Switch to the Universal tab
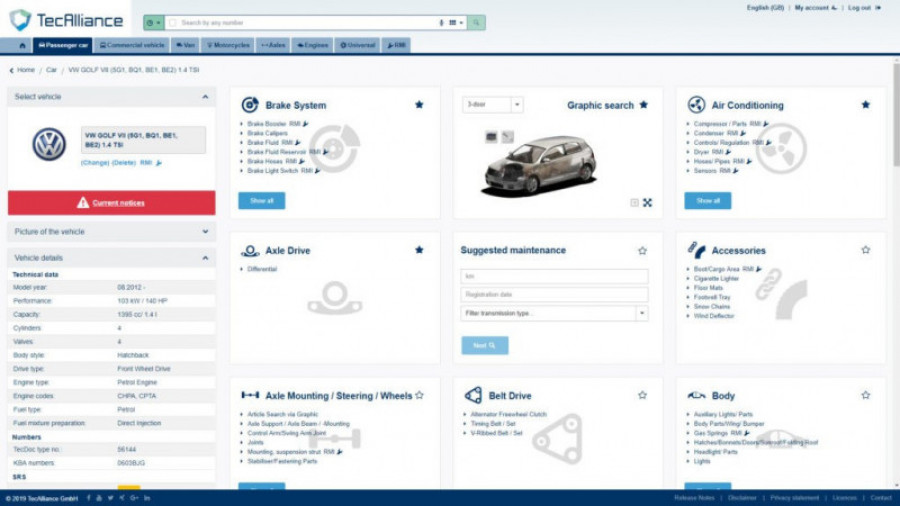 pyautogui.click(x=358, y=45)
